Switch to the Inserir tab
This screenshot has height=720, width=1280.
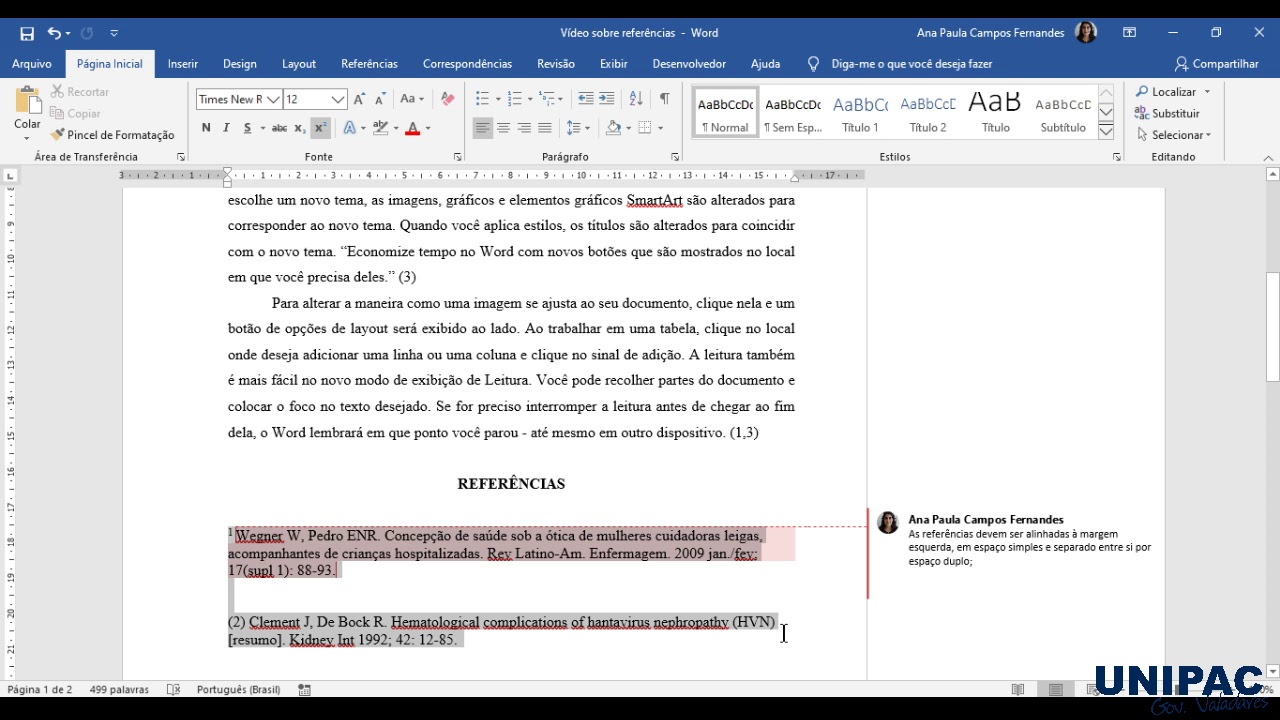(183, 64)
